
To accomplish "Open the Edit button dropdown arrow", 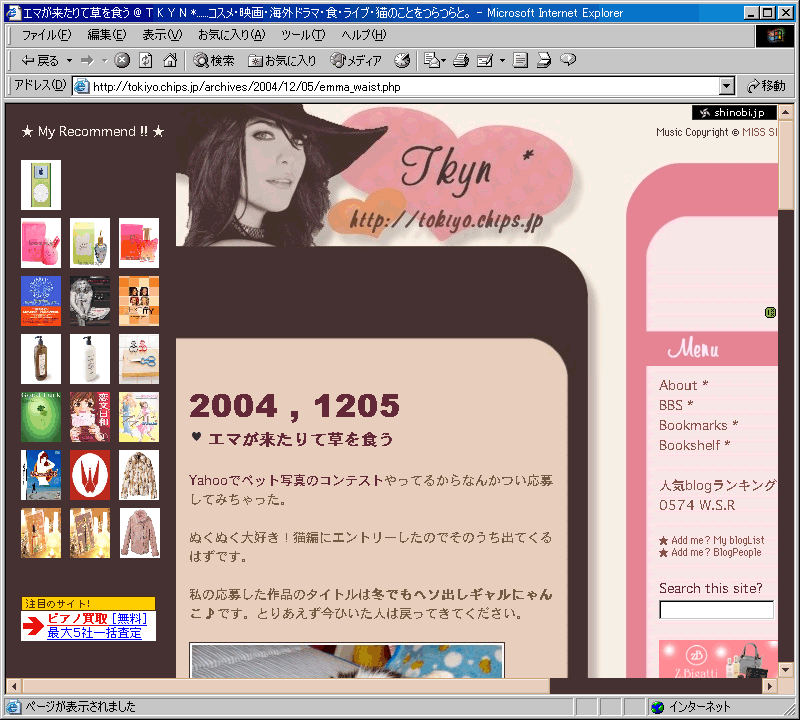I will [502, 61].
